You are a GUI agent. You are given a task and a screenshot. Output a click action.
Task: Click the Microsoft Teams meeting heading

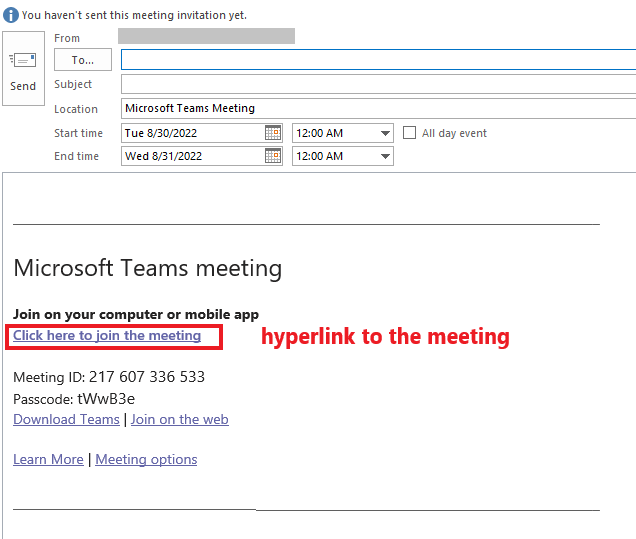pyautogui.click(x=148, y=268)
